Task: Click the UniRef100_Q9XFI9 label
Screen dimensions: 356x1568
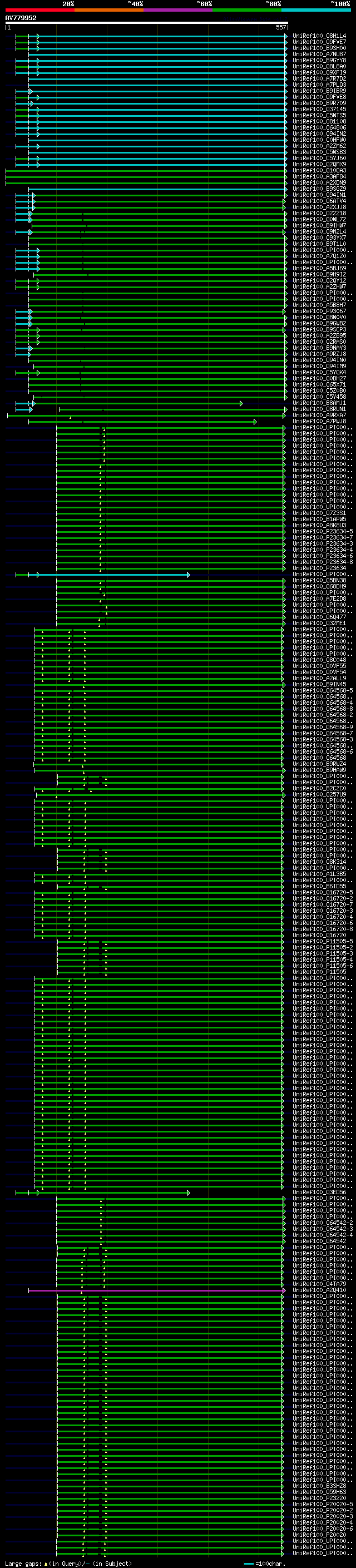Action: point(319,72)
